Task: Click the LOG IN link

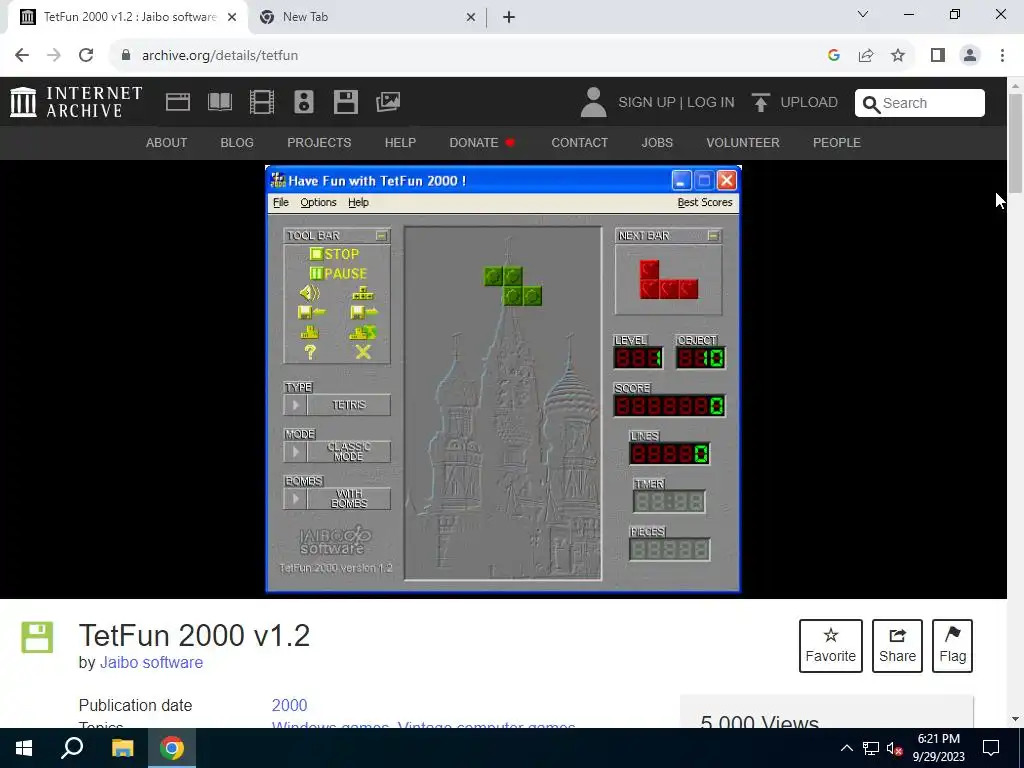Action: point(711,103)
